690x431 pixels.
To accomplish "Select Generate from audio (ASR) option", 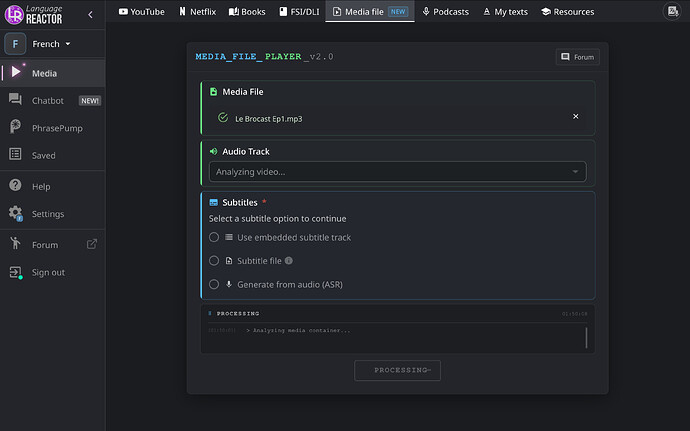I will point(214,284).
